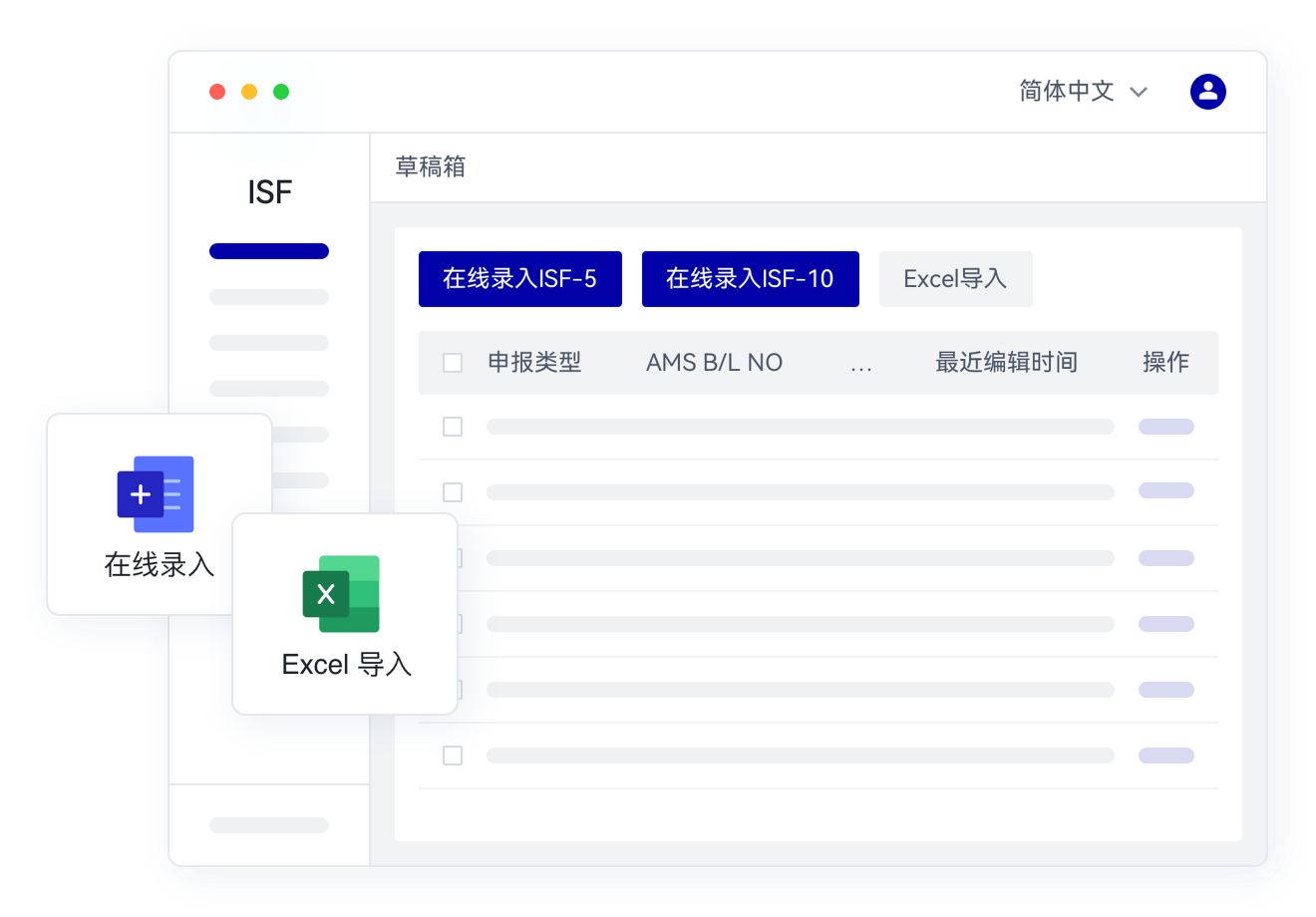This screenshot has height=917, width=1316.
Task: Expand the hidden columns via ellipsis header
Action: [859, 363]
